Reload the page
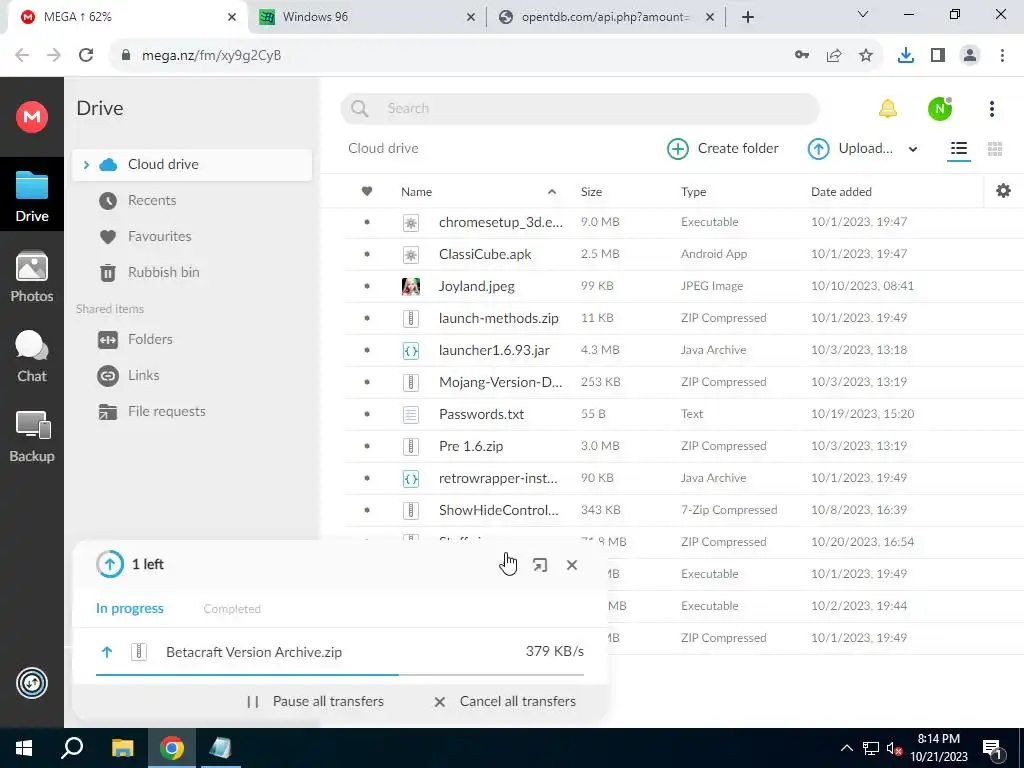 pyautogui.click(x=86, y=56)
